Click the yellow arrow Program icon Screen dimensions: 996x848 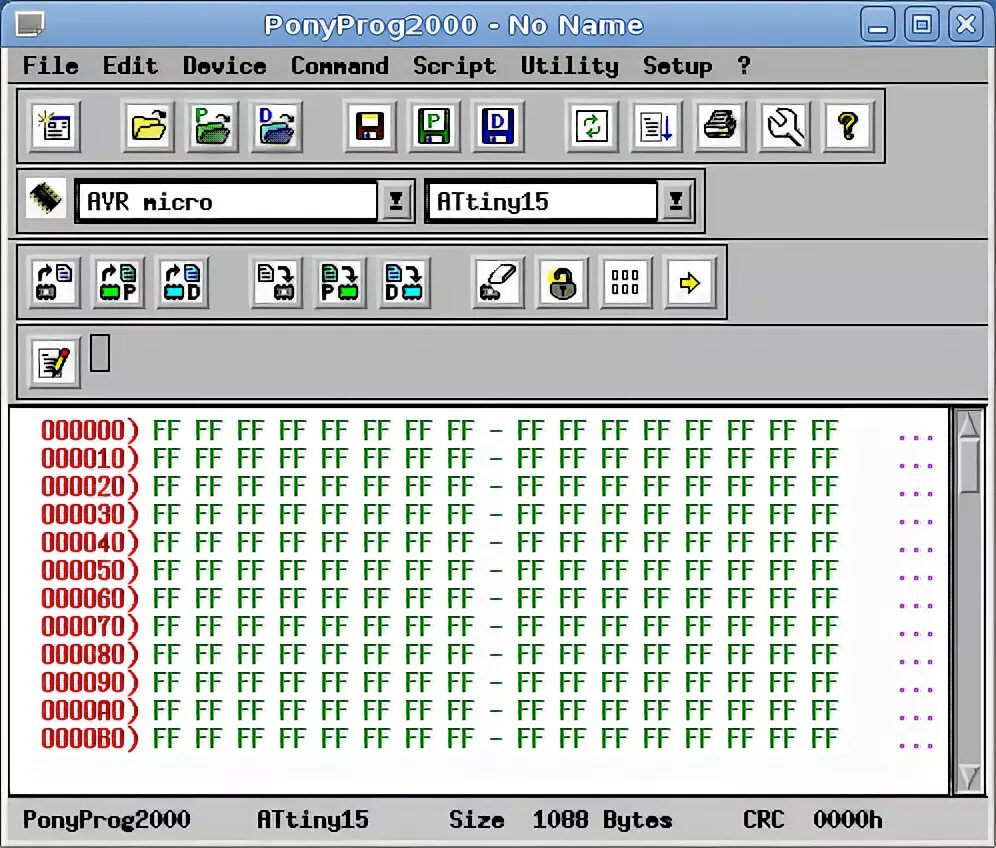tap(690, 282)
